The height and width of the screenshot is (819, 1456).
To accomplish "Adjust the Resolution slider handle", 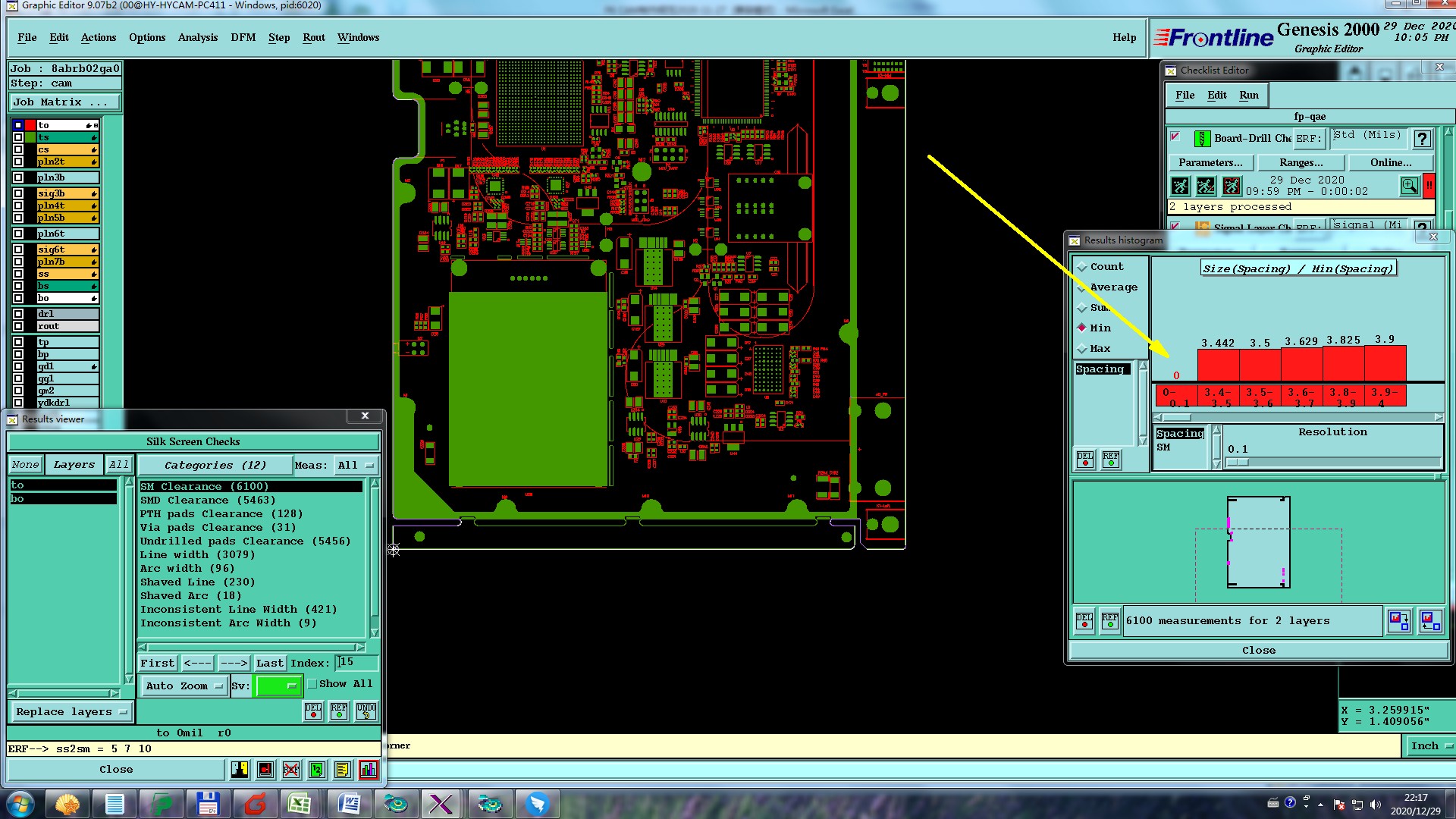I will (x=1238, y=463).
